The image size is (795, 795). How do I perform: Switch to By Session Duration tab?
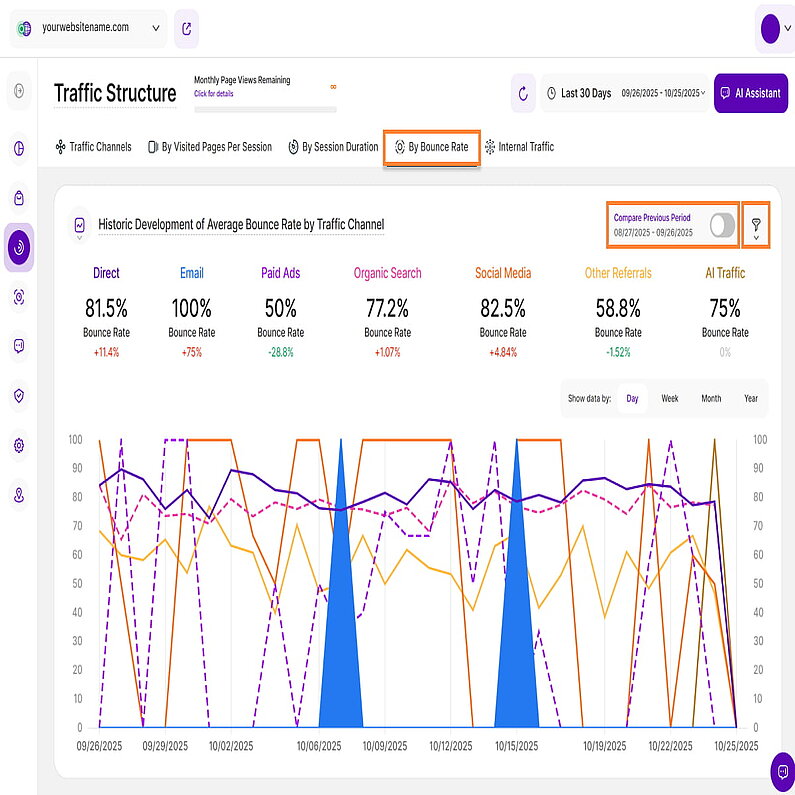pyautogui.click(x=333, y=147)
